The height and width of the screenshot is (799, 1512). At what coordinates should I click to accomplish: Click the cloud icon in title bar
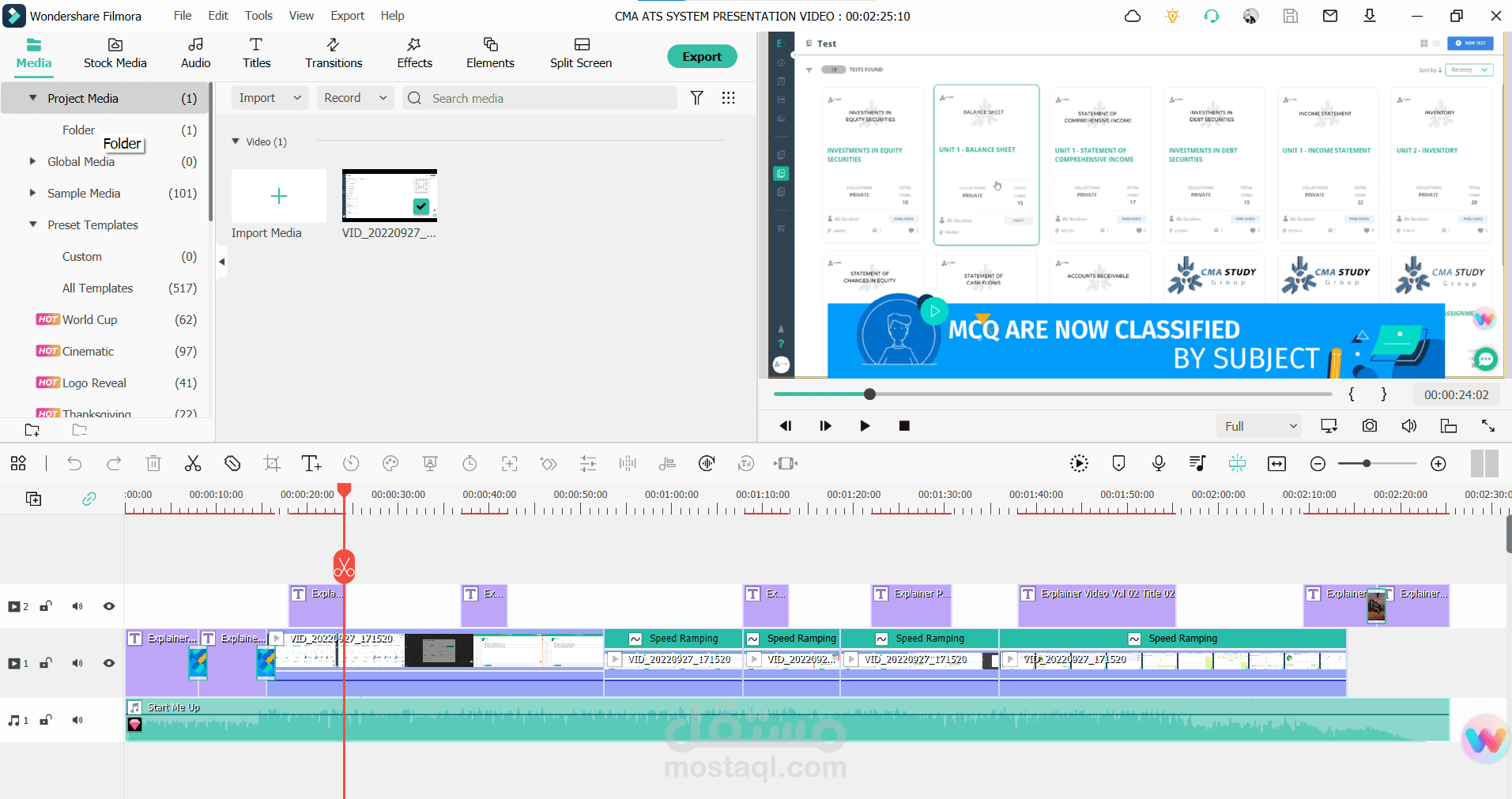(1133, 16)
